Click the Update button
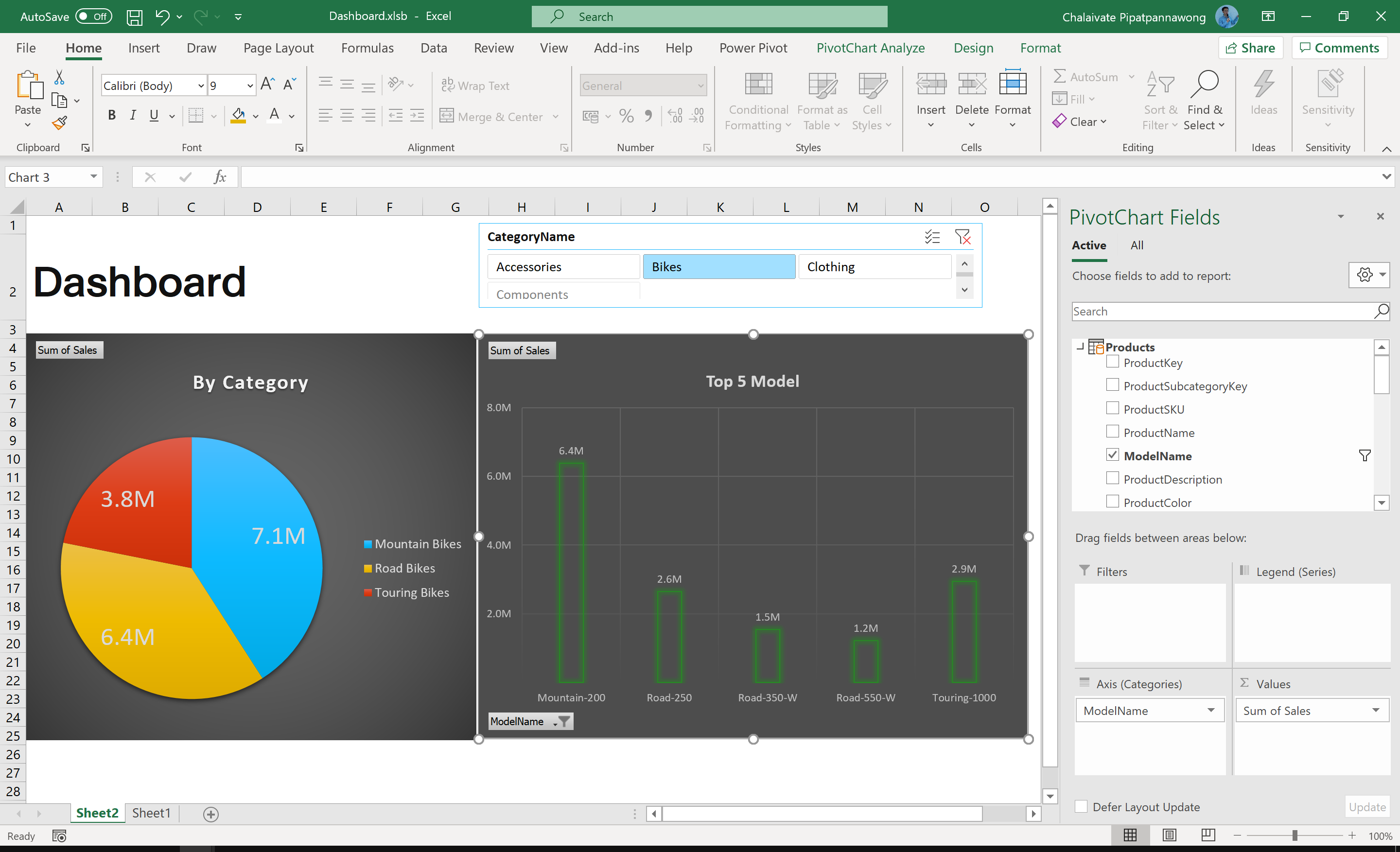1400x852 pixels. (x=1366, y=807)
